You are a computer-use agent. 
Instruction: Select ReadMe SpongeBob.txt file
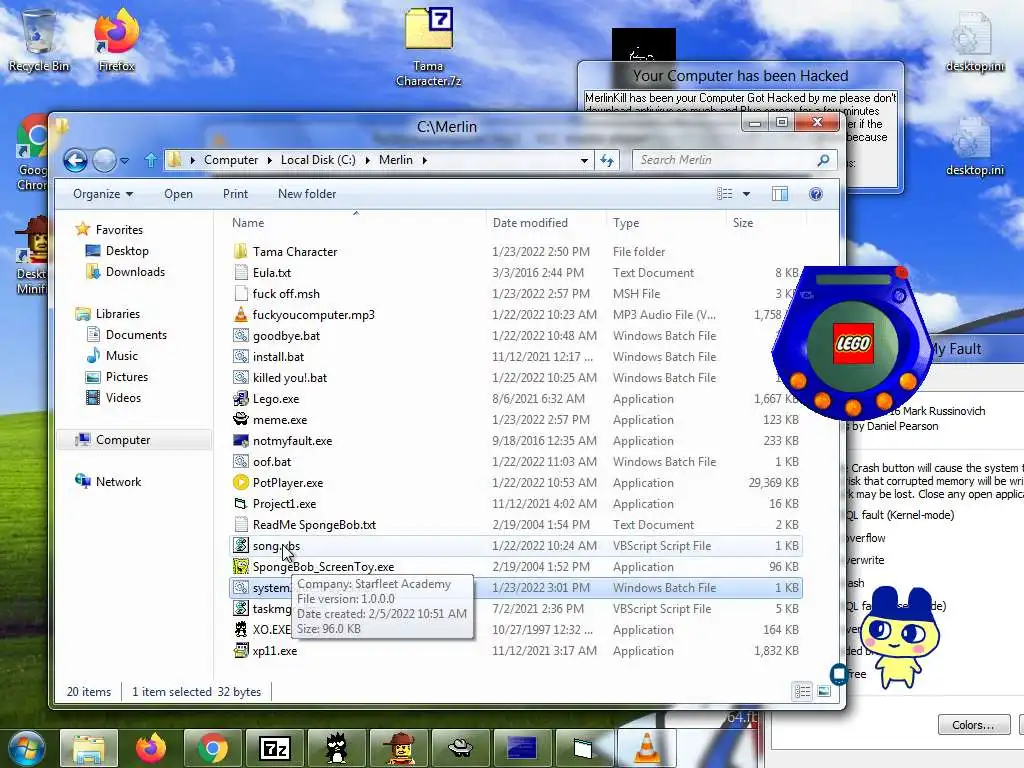point(314,524)
